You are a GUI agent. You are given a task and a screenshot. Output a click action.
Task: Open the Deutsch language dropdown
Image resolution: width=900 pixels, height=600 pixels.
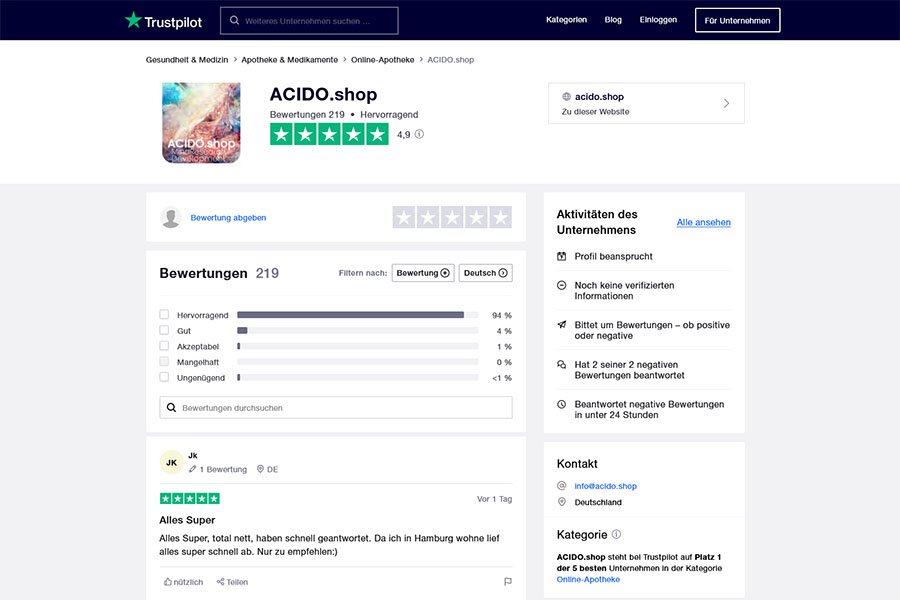(x=486, y=273)
